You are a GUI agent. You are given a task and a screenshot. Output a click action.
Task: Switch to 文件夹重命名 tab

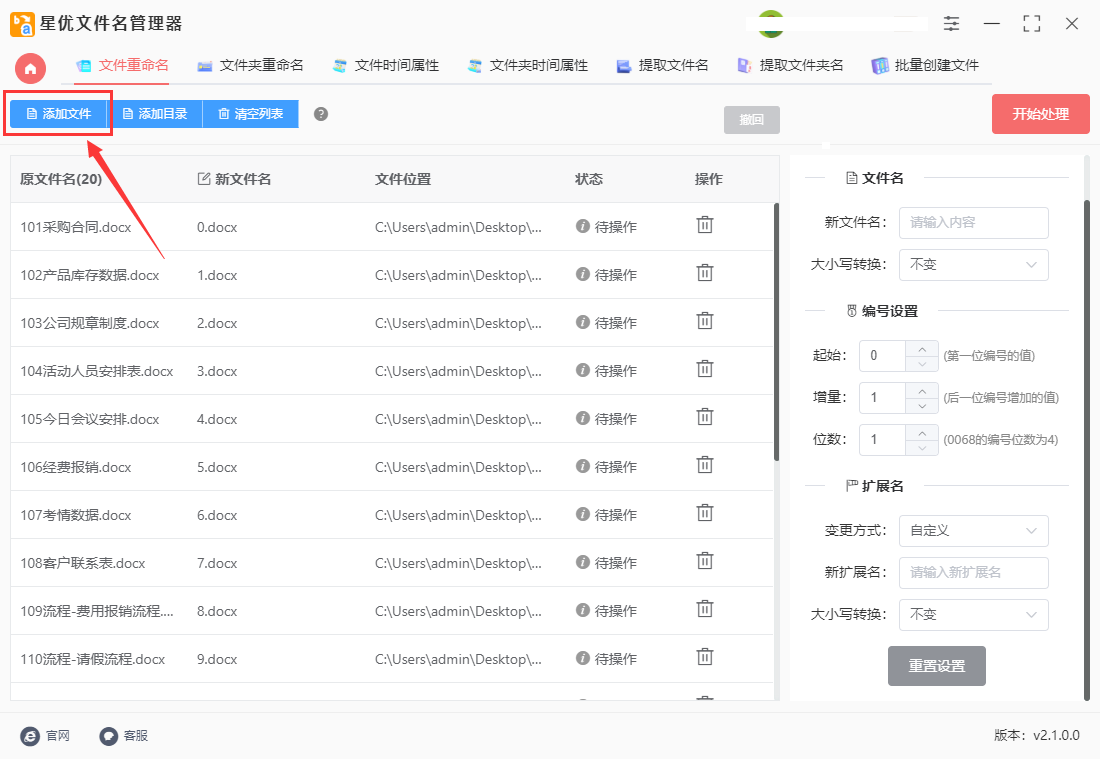[250, 66]
